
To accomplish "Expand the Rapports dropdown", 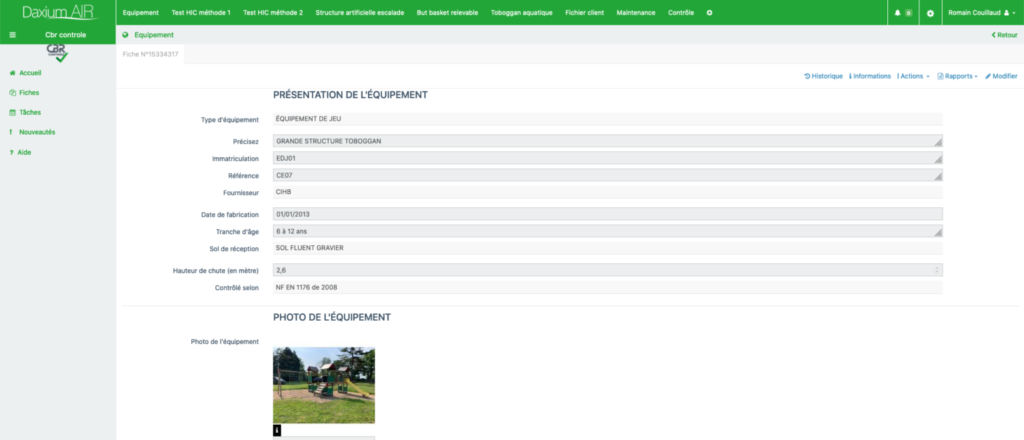I will pyautogui.click(x=957, y=76).
